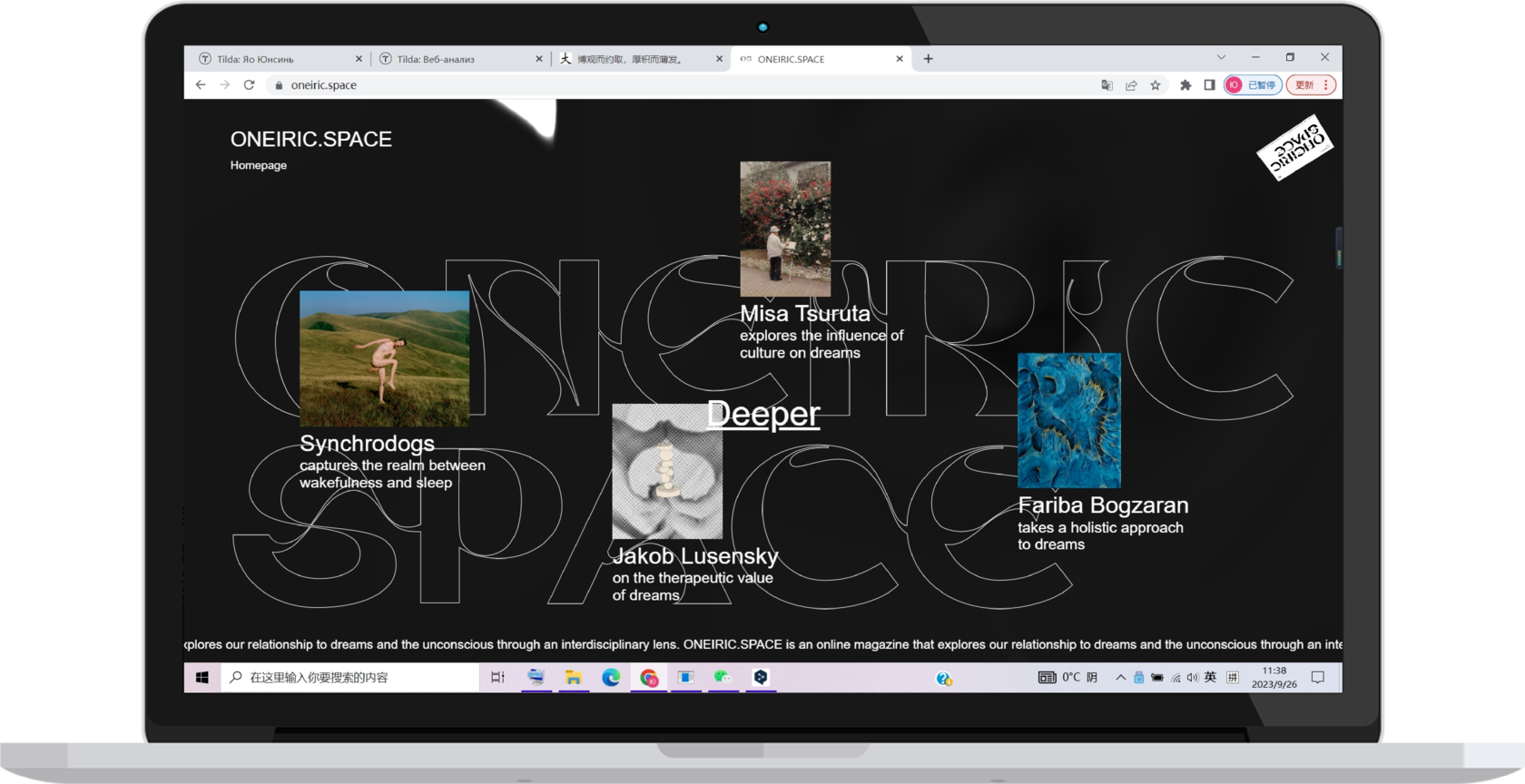The width and height of the screenshot is (1525, 784).
Task: Open the Misa Tsuruta article title
Action: click(x=805, y=314)
